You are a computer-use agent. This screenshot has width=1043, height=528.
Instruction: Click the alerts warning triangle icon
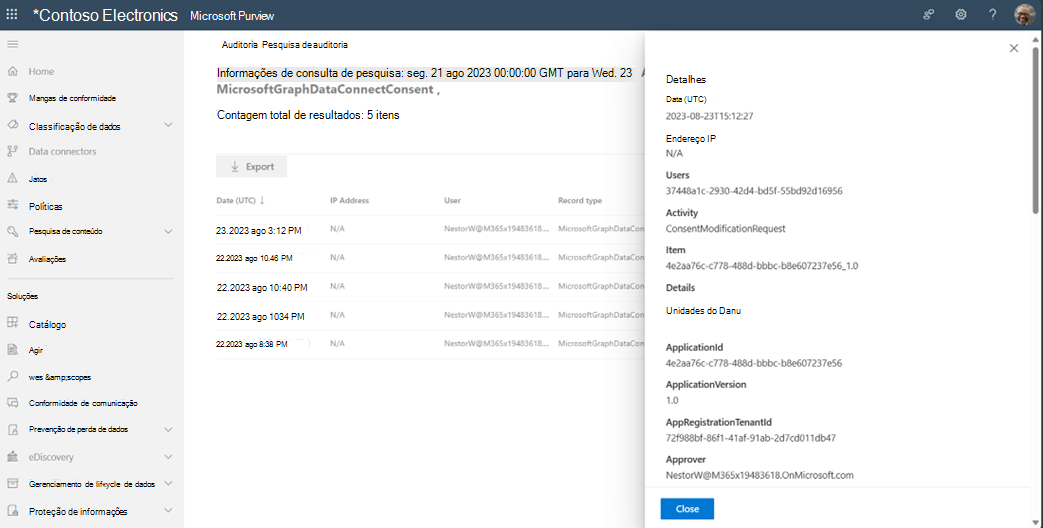pos(13,178)
